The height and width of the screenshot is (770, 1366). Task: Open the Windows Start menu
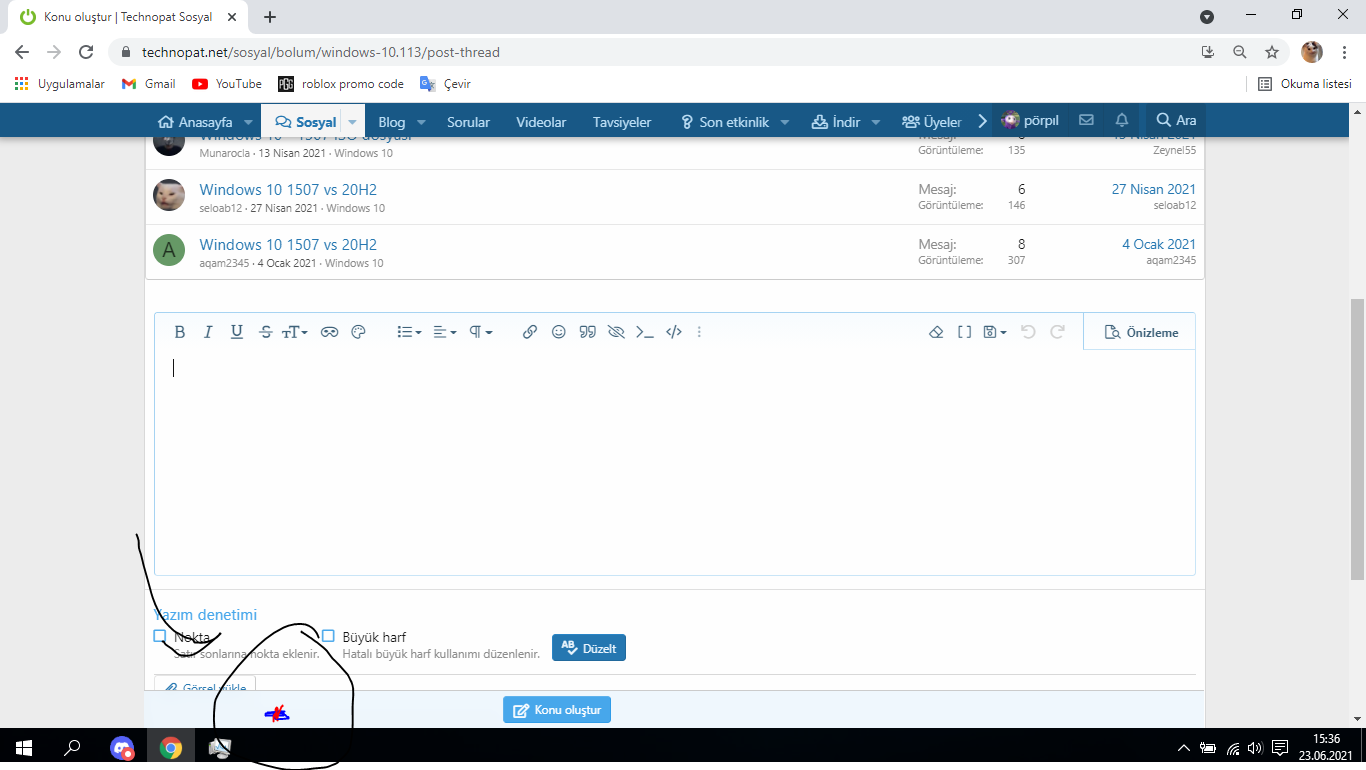(x=24, y=748)
